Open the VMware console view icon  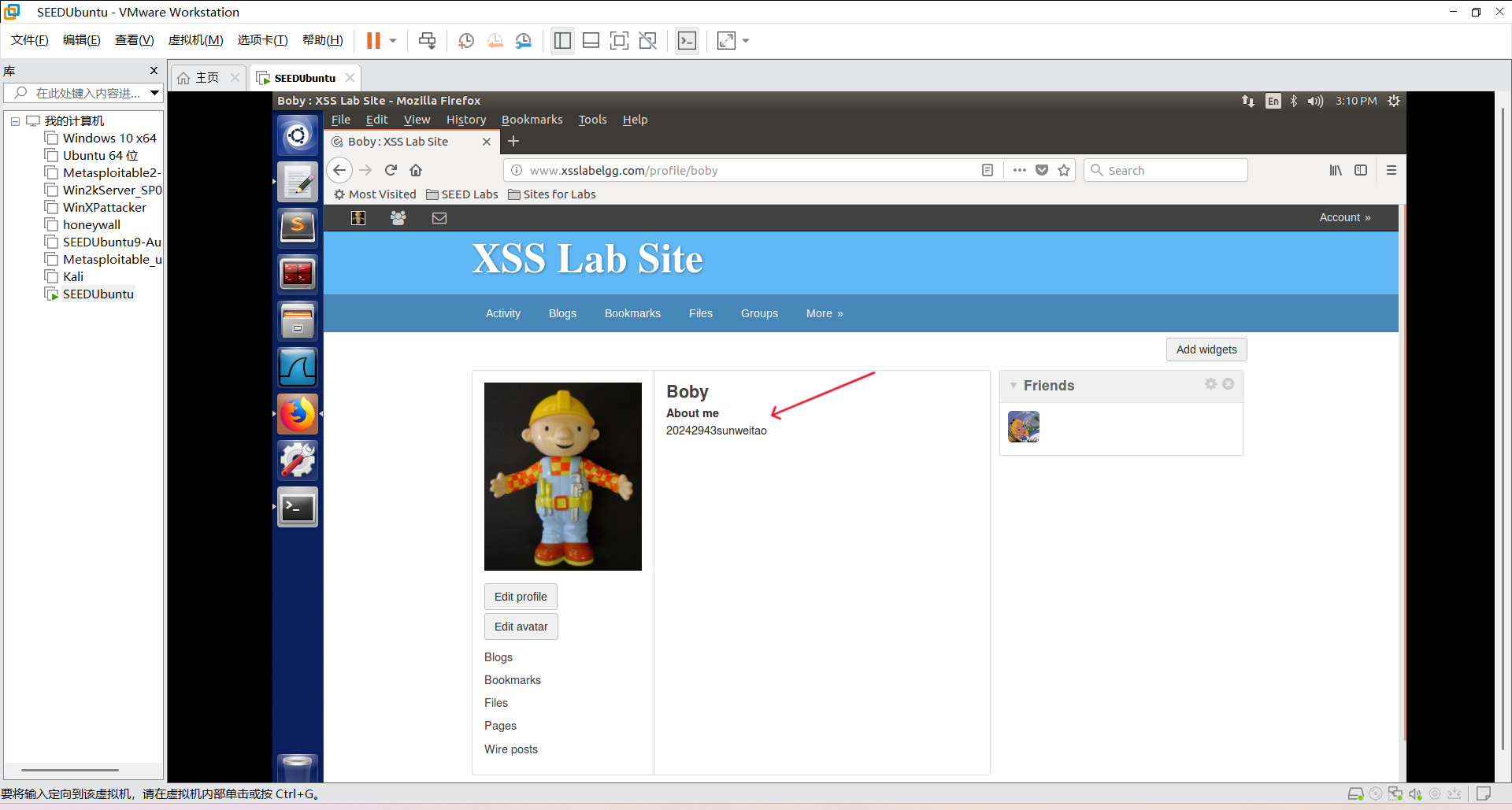coord(687,41)
